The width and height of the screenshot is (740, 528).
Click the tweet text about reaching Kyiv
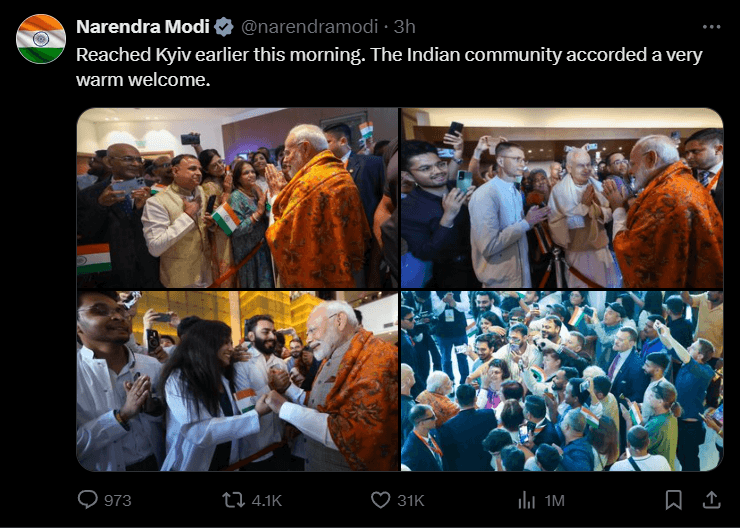tap(389, 65)
